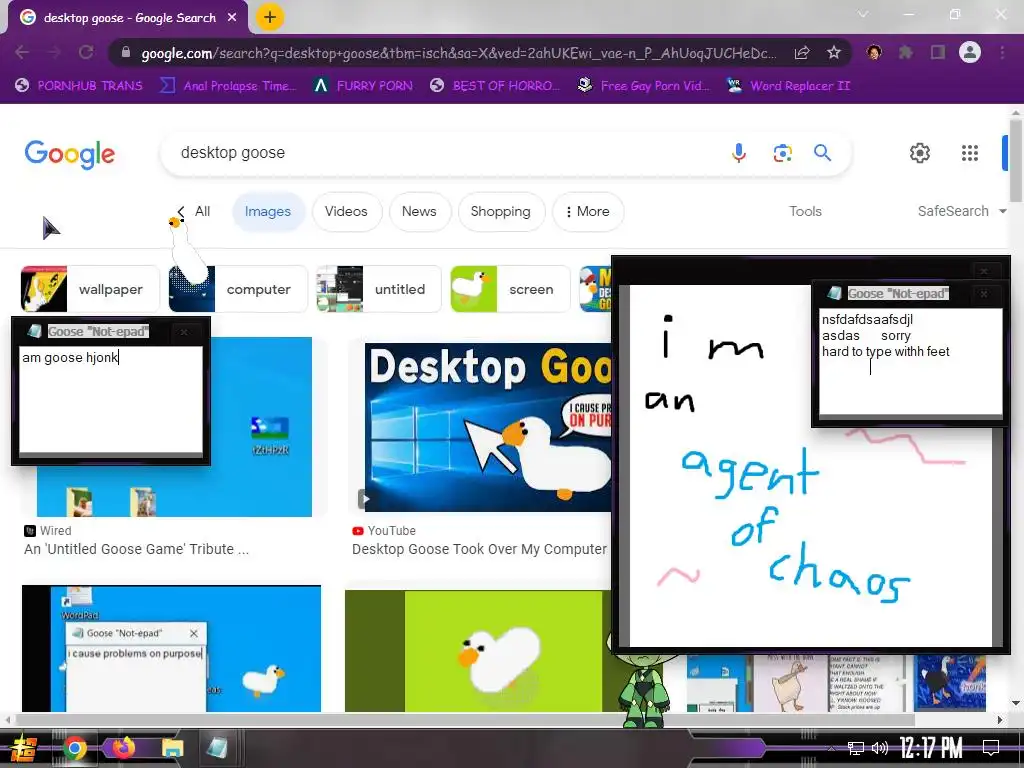This screenshot has height=768, width=1024.
Task: Click the untitled suggestion chip
Action: point(379,289)
